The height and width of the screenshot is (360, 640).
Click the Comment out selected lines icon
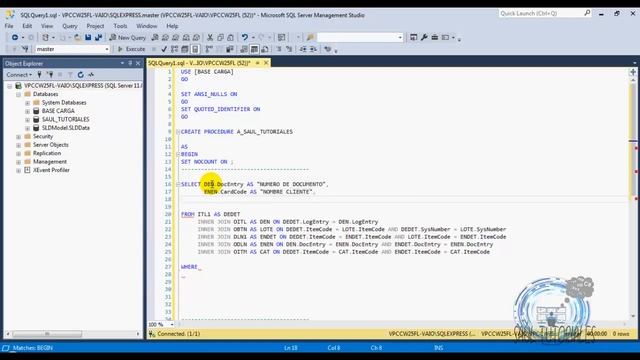pos(279,49)
